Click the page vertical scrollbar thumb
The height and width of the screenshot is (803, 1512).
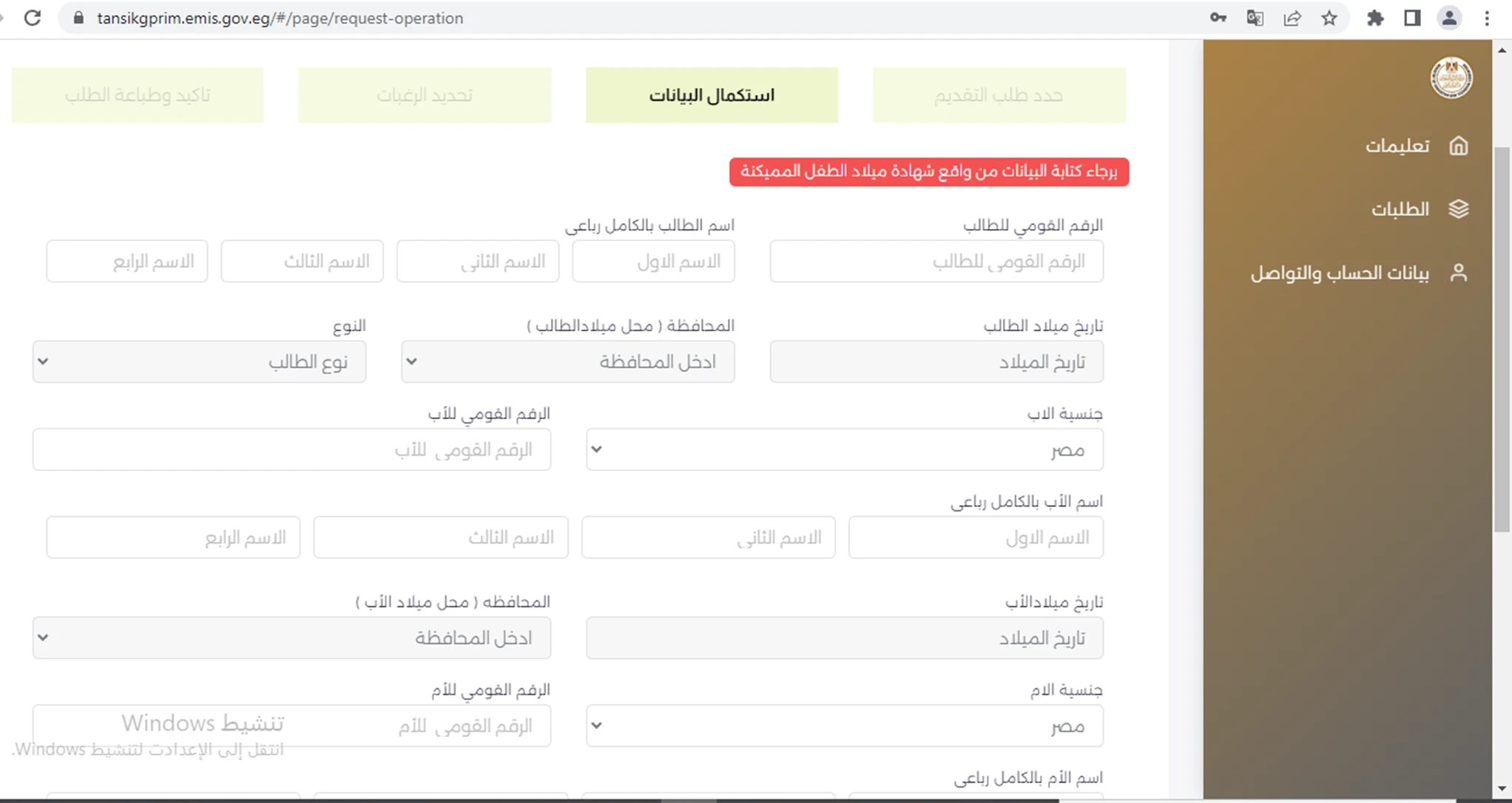tap(1502, 340)
